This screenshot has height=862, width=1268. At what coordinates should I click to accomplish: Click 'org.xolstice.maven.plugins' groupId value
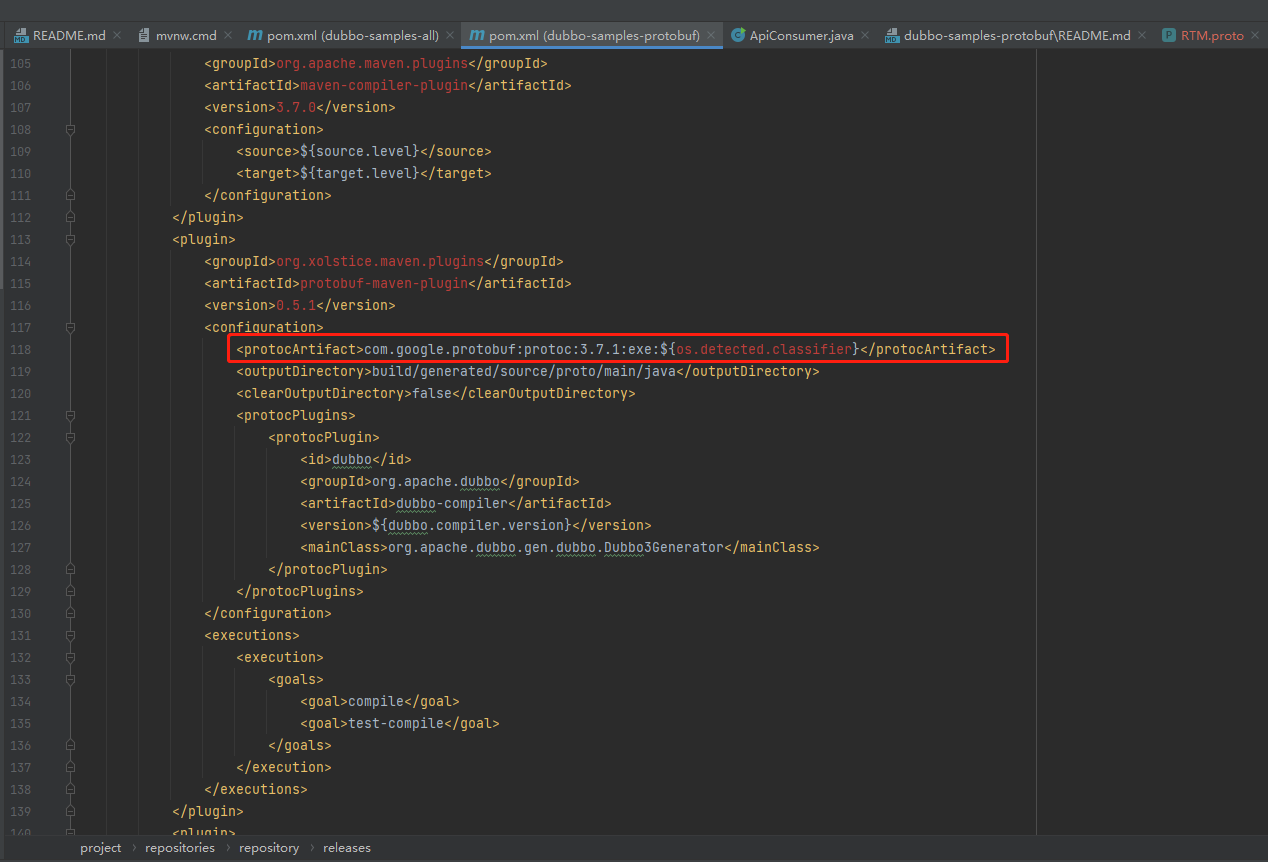[380, 261]
